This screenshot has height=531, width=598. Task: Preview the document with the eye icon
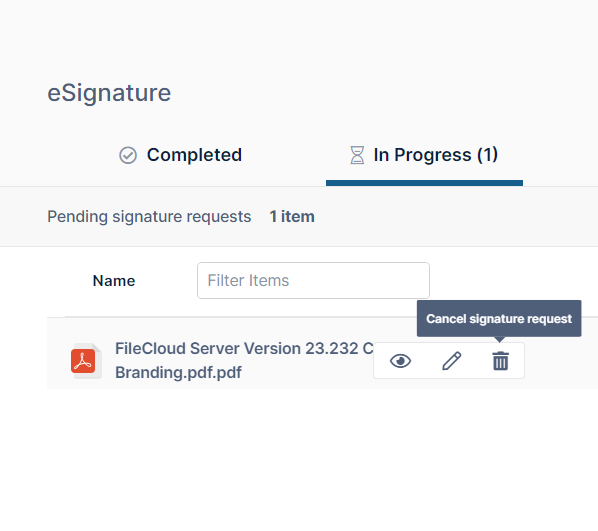tap(400, 361)
